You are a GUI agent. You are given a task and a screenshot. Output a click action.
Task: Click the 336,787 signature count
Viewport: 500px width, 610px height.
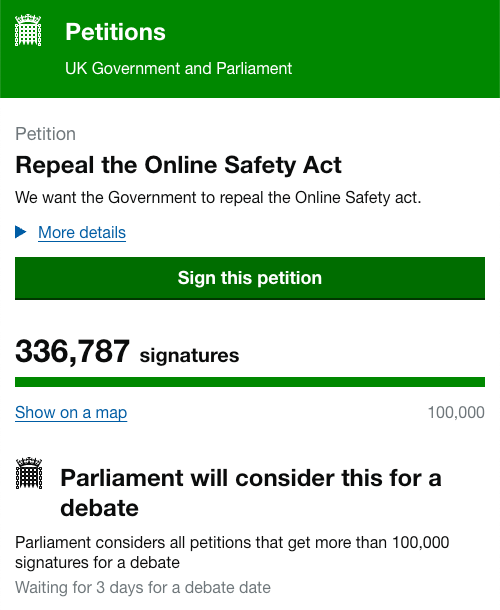pyautogui.click(x=72, y=351)
